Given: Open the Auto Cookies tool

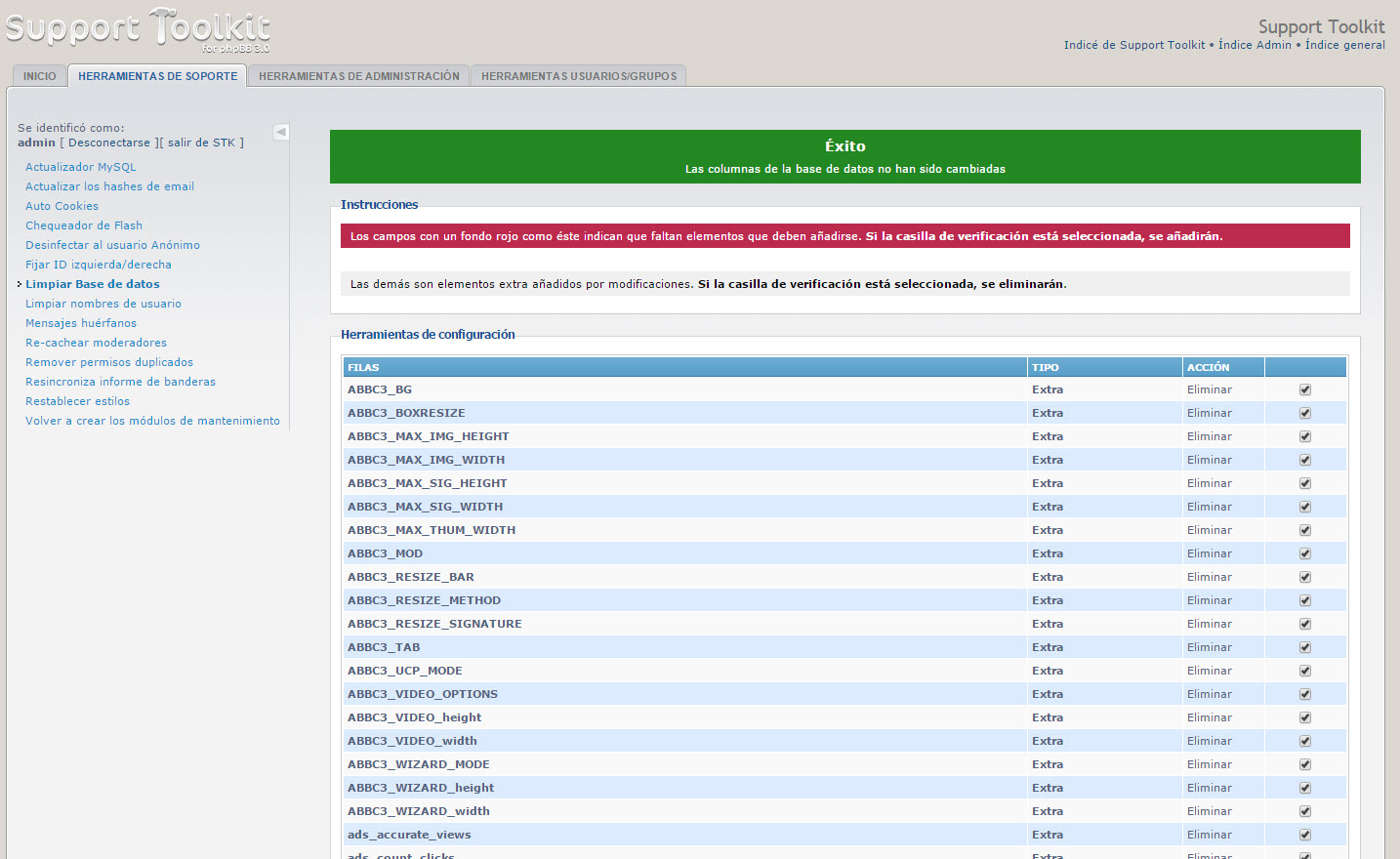Looking at the screenshot, I should point(62,206).
